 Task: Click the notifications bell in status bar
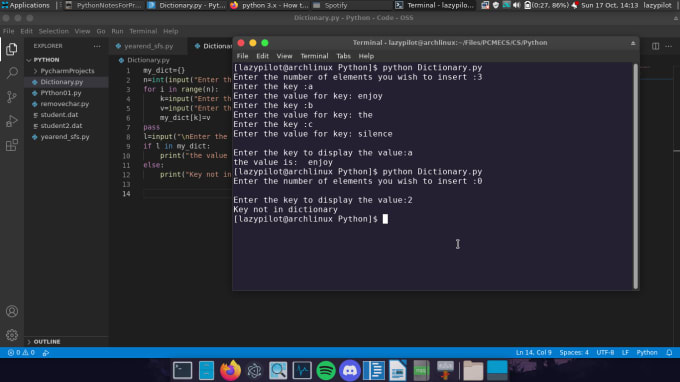pyautogui.click(x=669, y=353)
